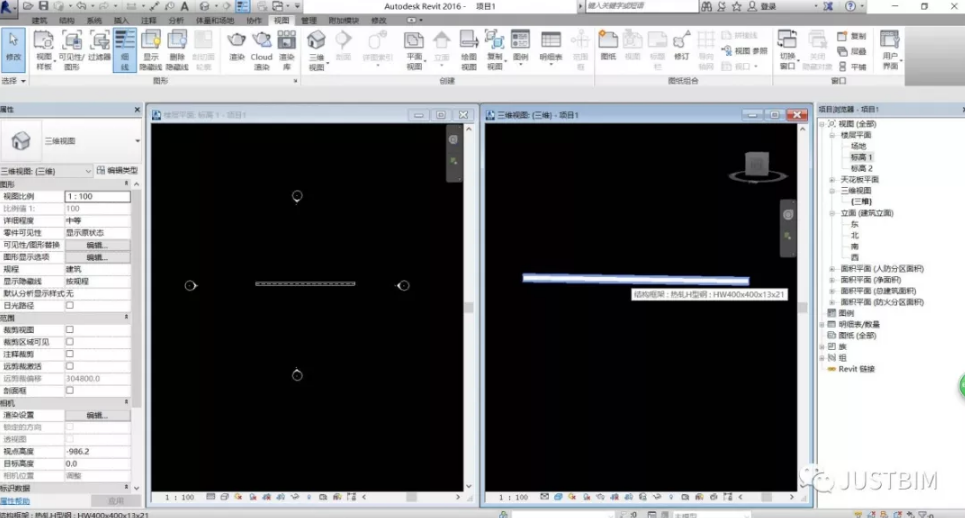Select 标高 1 in project browser

pos(862,157)
